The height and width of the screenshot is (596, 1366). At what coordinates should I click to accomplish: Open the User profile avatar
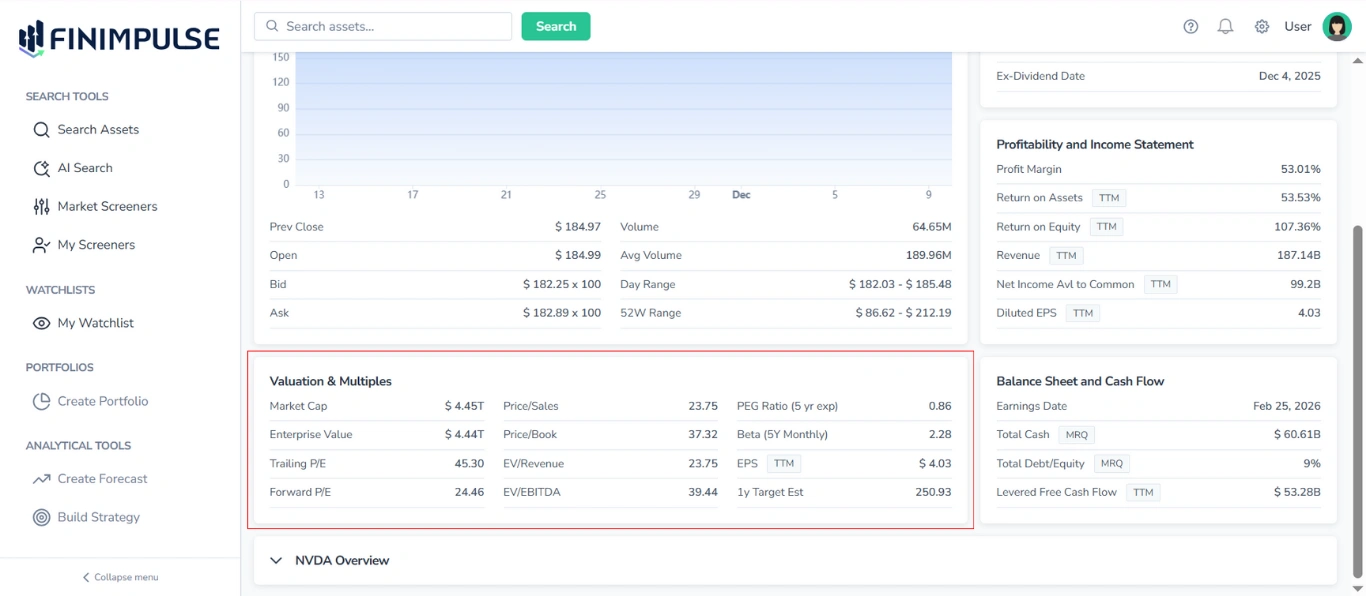[1337, 26]
